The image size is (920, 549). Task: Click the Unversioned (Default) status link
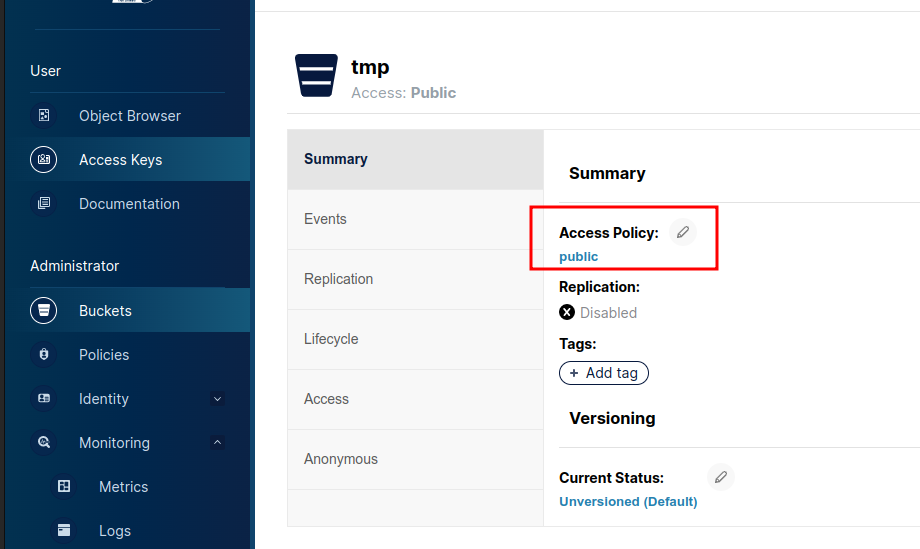pos(628,502)
